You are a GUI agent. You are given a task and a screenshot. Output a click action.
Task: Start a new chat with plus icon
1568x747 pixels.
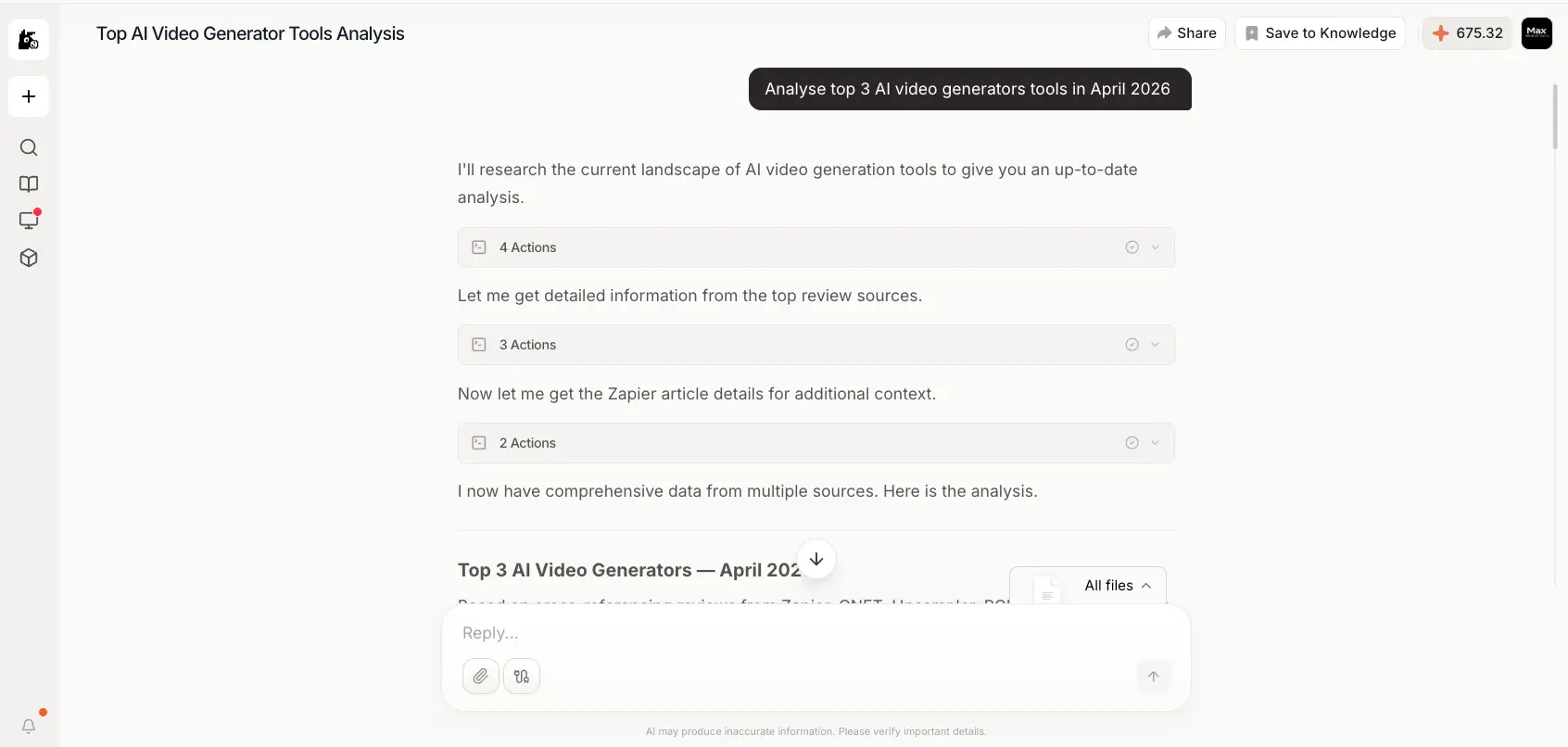click(x=29, y=96)
